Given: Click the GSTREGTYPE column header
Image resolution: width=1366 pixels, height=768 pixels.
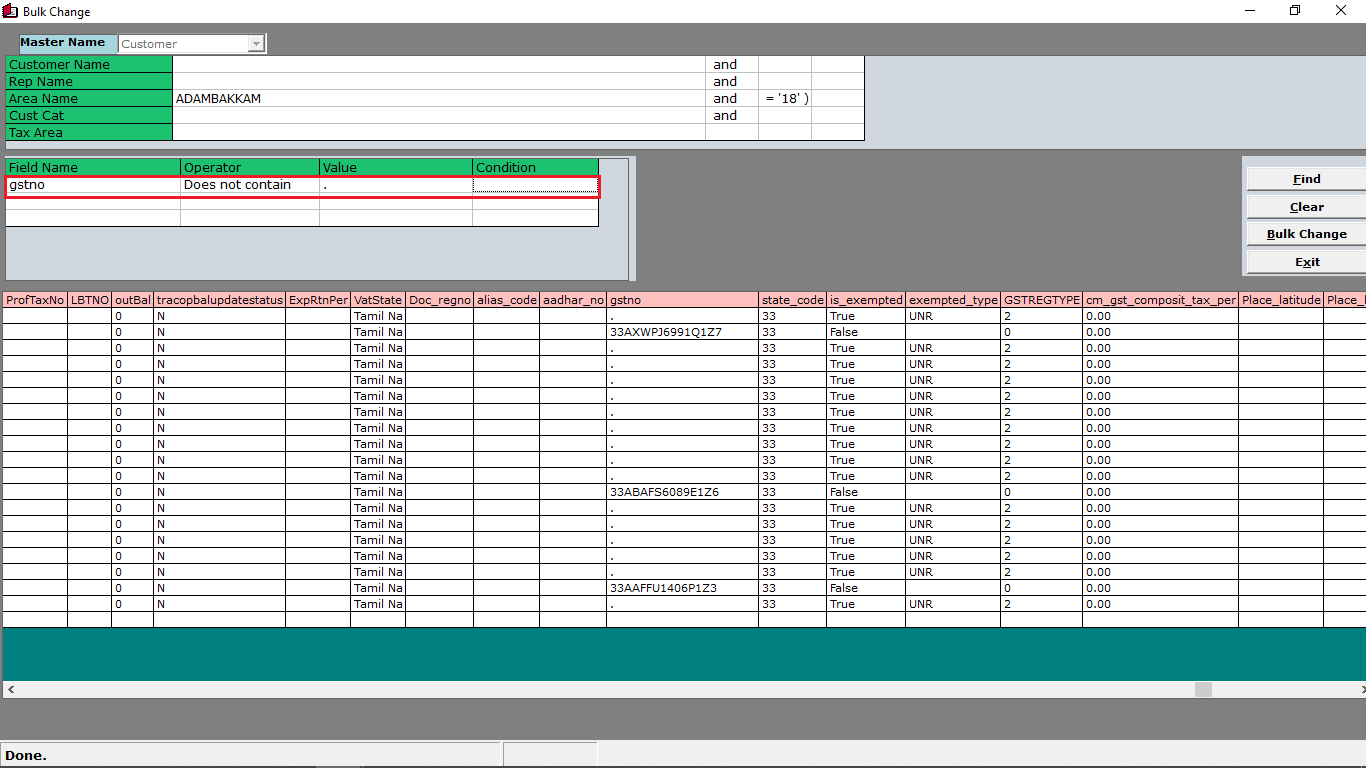Looking at the screenshot, I should pyautogui.click(x=1042, y=300).
